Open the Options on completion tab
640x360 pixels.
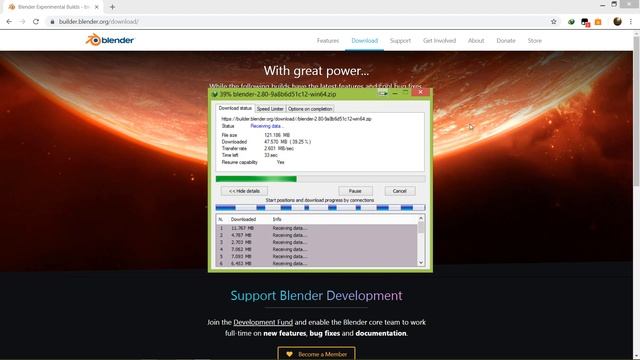pyautogui.click(x=310, y=109)
